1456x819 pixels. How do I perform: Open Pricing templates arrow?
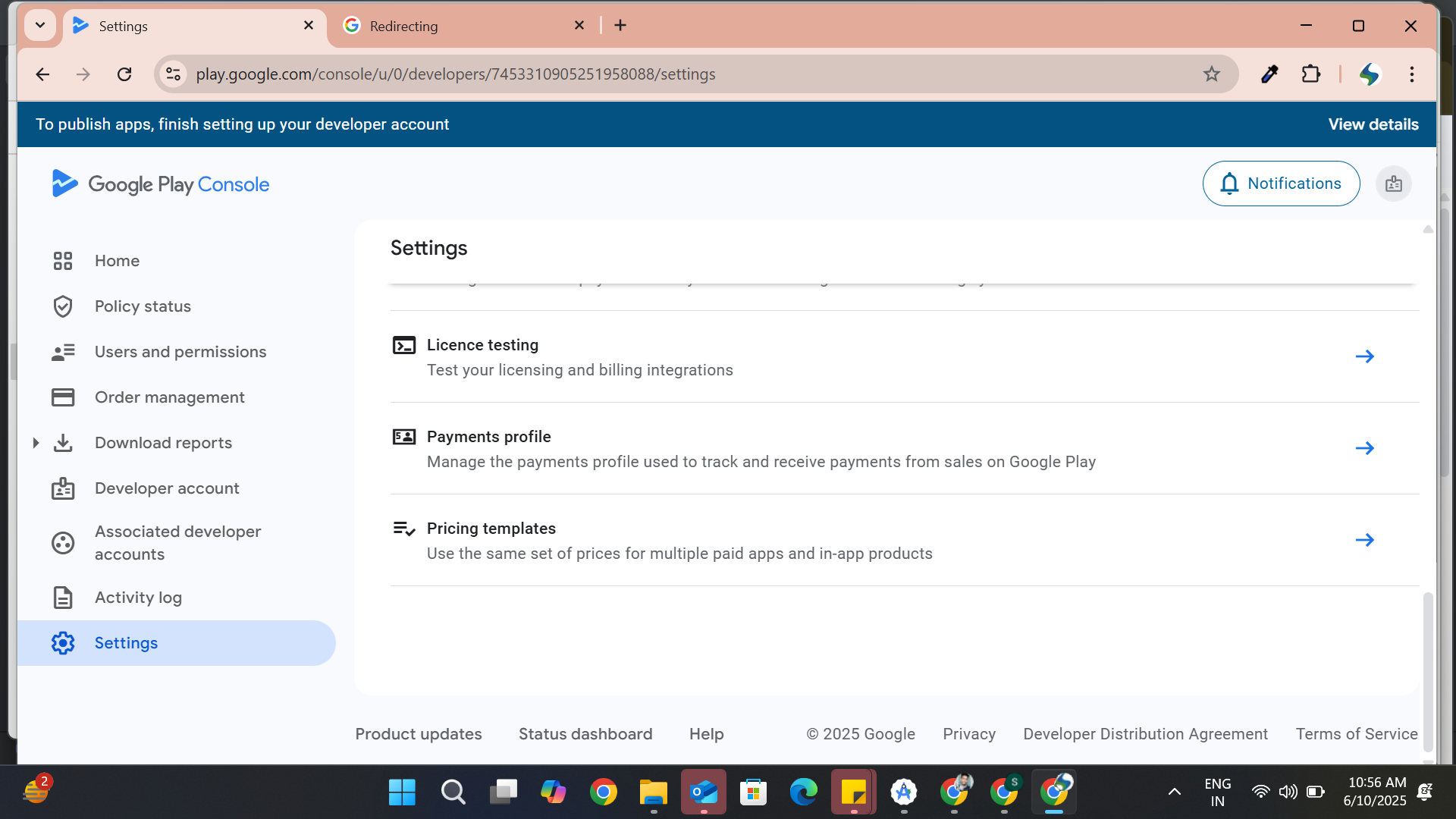(1364, 540)
